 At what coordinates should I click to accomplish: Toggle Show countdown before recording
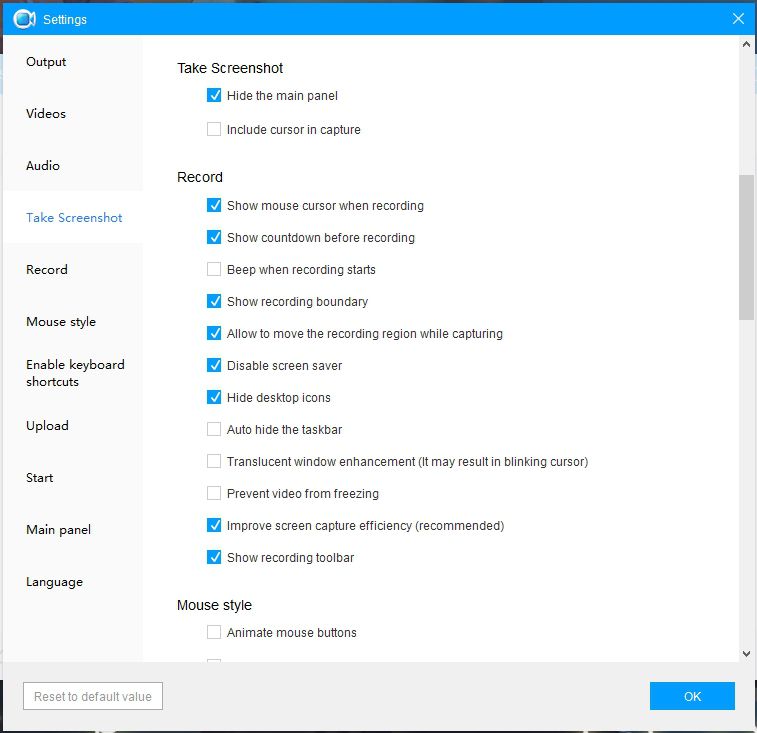[214, 237]
